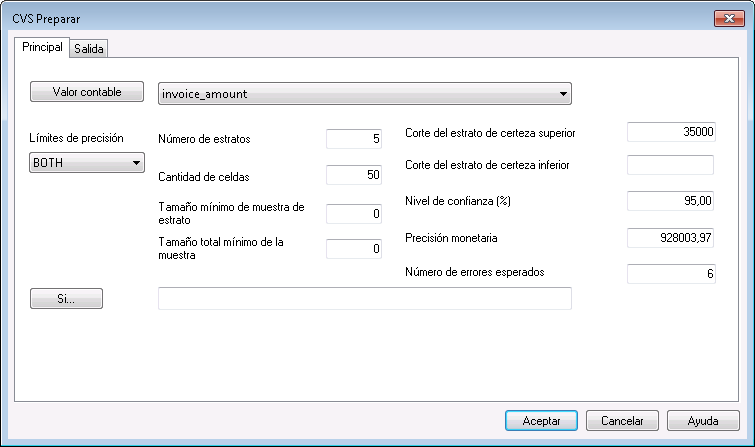Viewport: 755px width, 447px height.
Task: Click the Número de estratos field
Action: pos(354,139)
